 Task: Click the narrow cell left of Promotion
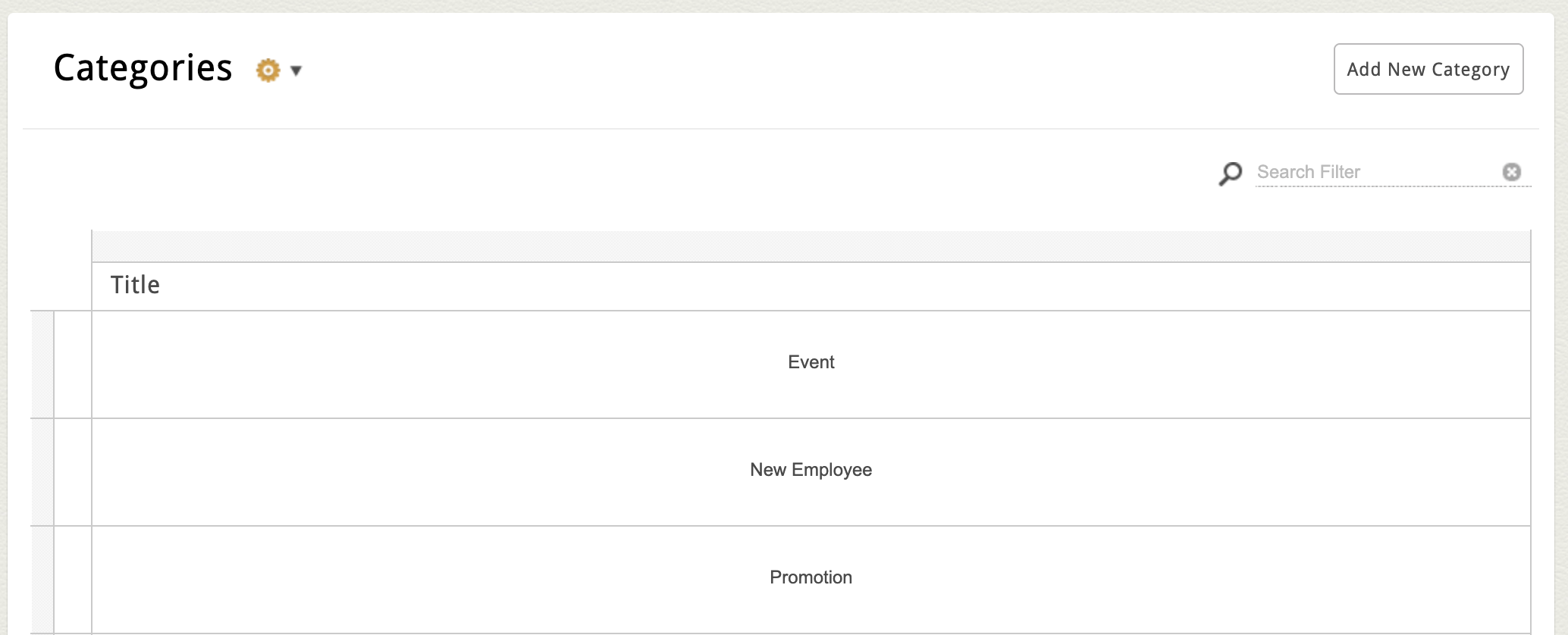point(73,580)
